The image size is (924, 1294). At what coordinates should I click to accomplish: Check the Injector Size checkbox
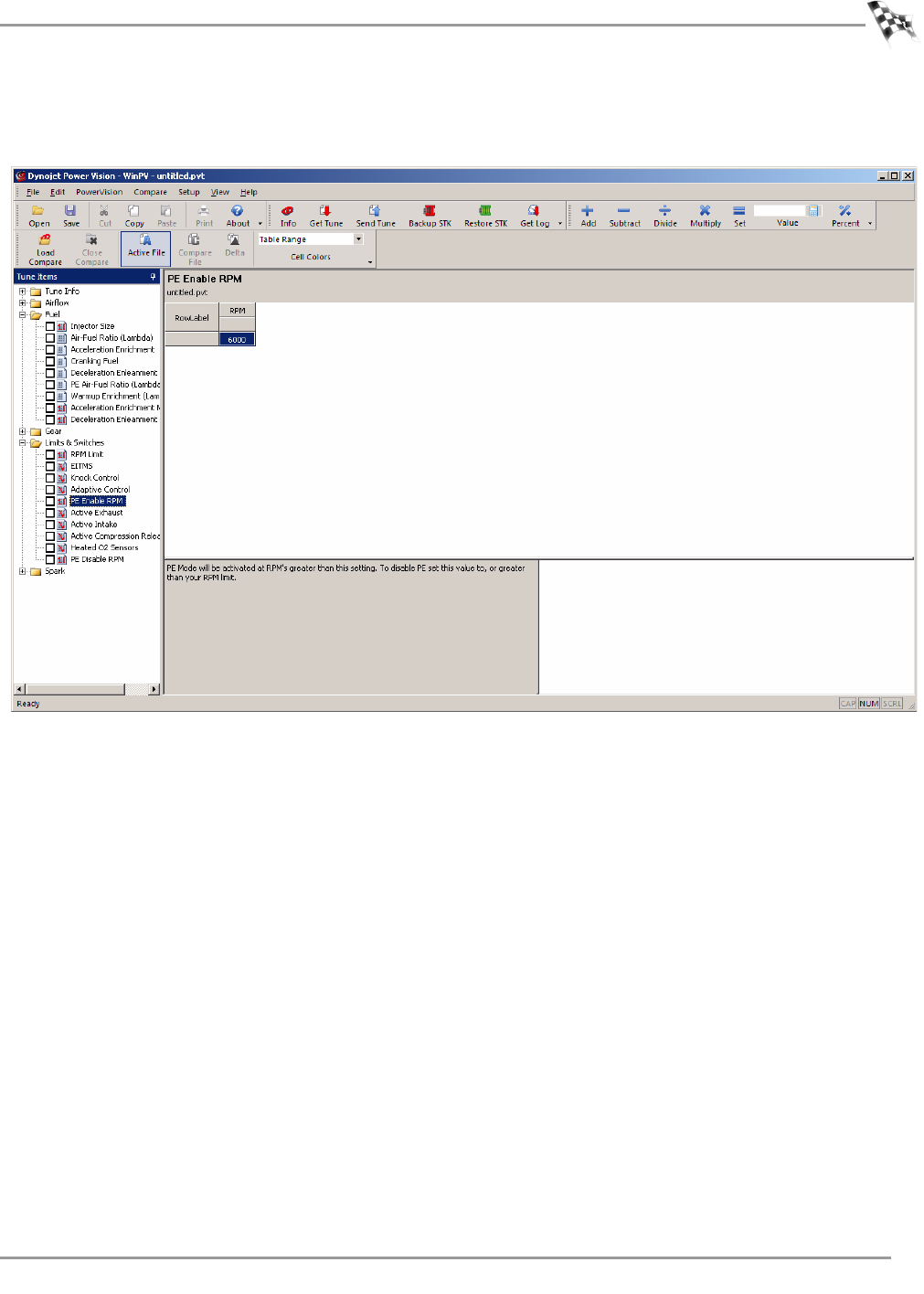(x=50, y=326)
